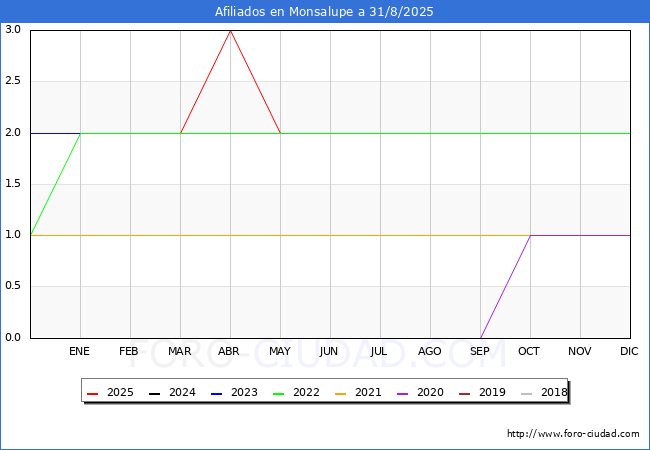Click the AGO month axis label
Viewport: 650px width, 450px height.
click(430, 352)
